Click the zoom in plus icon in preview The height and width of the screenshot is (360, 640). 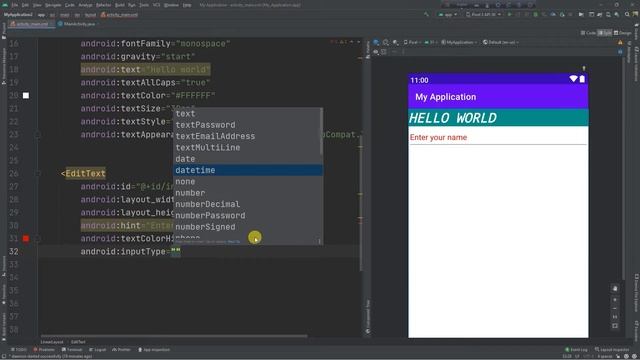tap(615, 300)
